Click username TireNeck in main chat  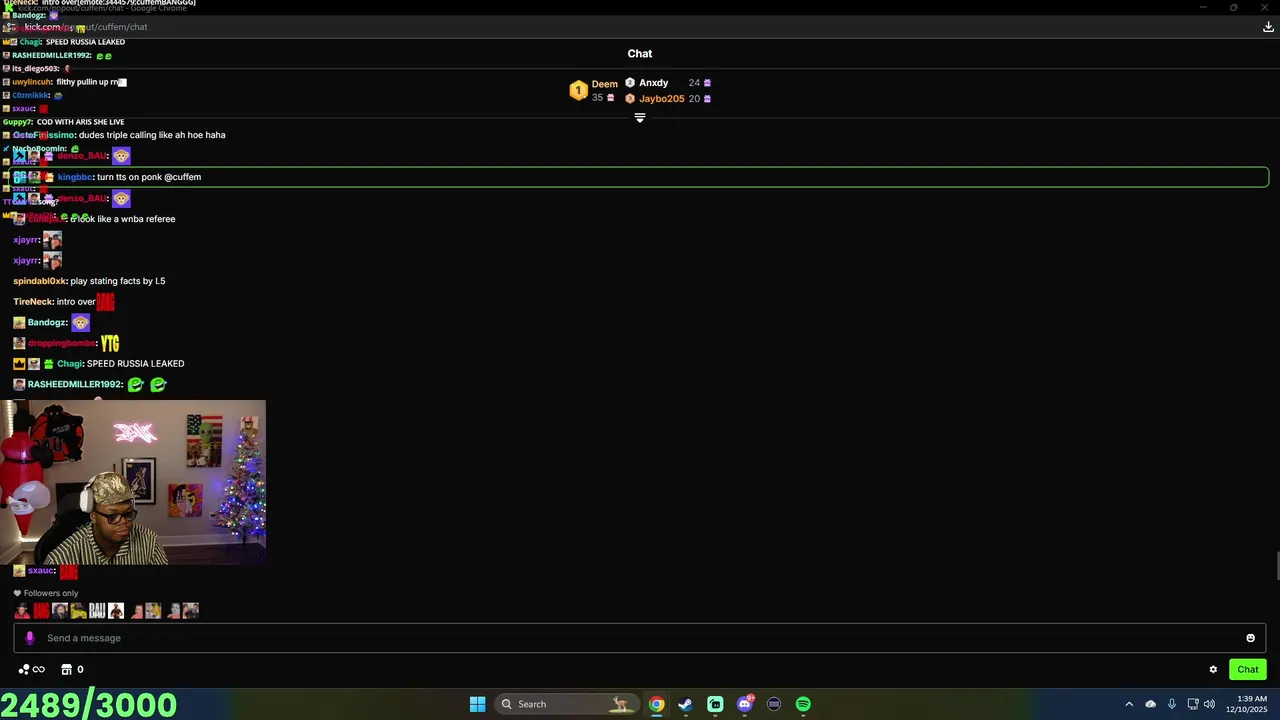[33, 302]
